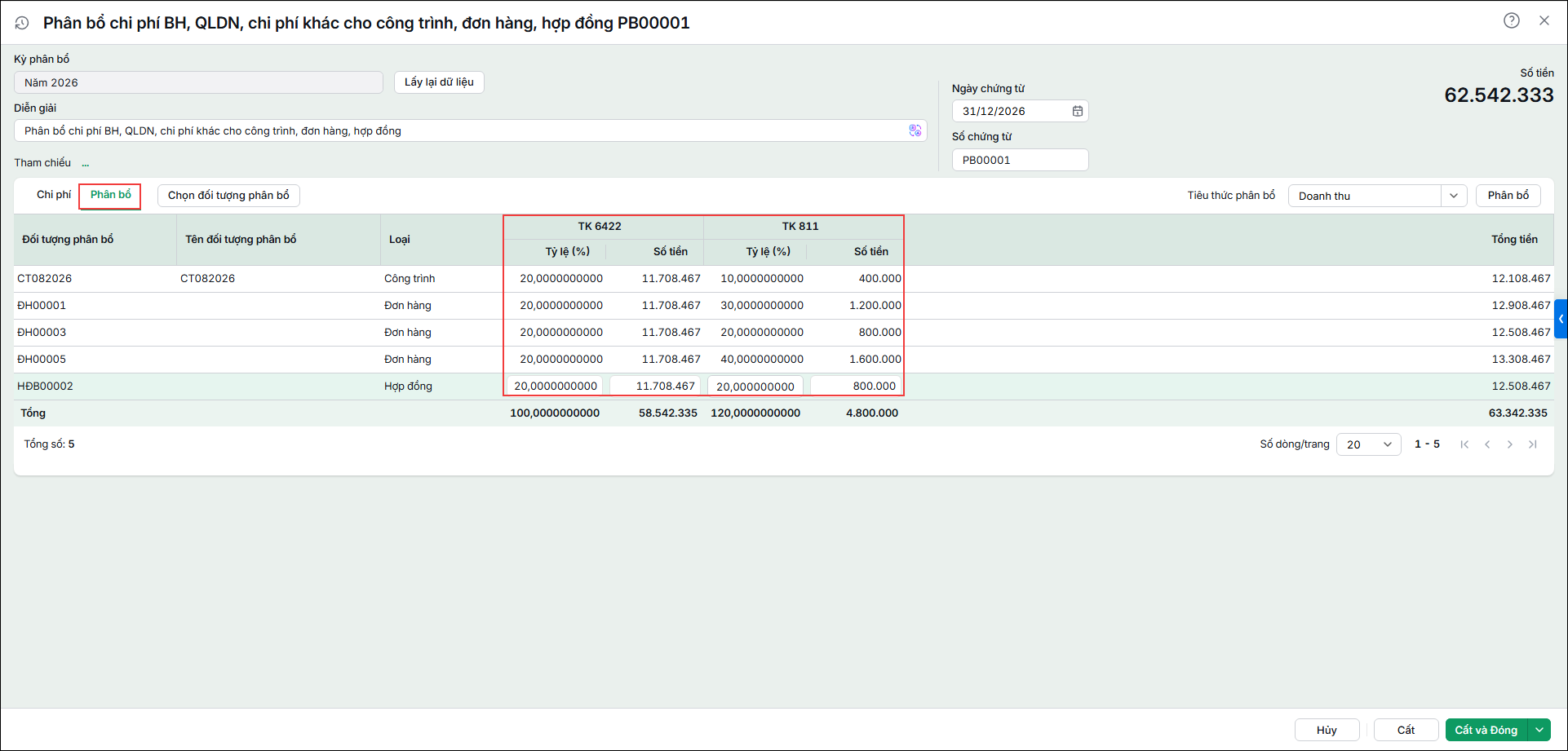
Task: Select row ĐH00003 object code cell
Action: point(42,333)
